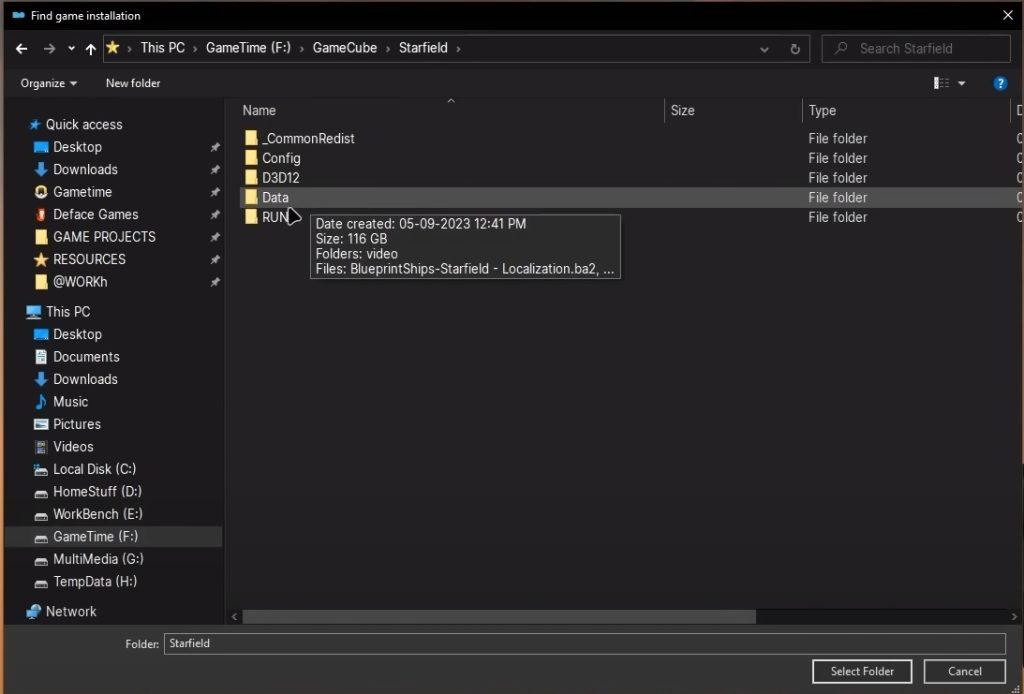Click the Cancel button

(963, 671)
